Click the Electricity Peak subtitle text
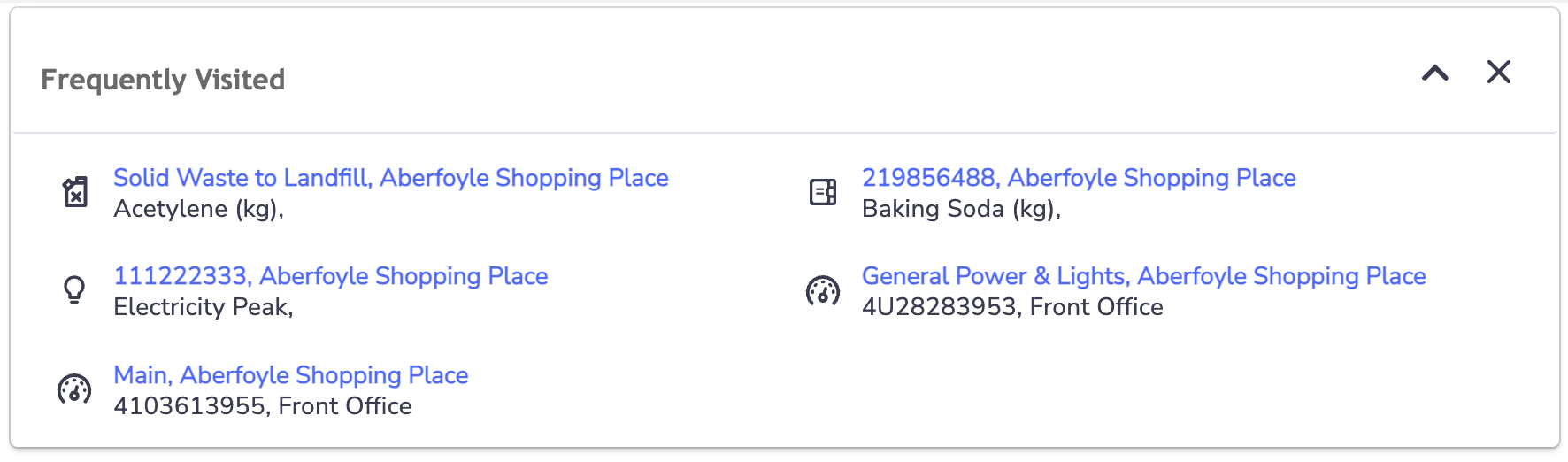Screen dimensions: 1568x462 [204, 307]
